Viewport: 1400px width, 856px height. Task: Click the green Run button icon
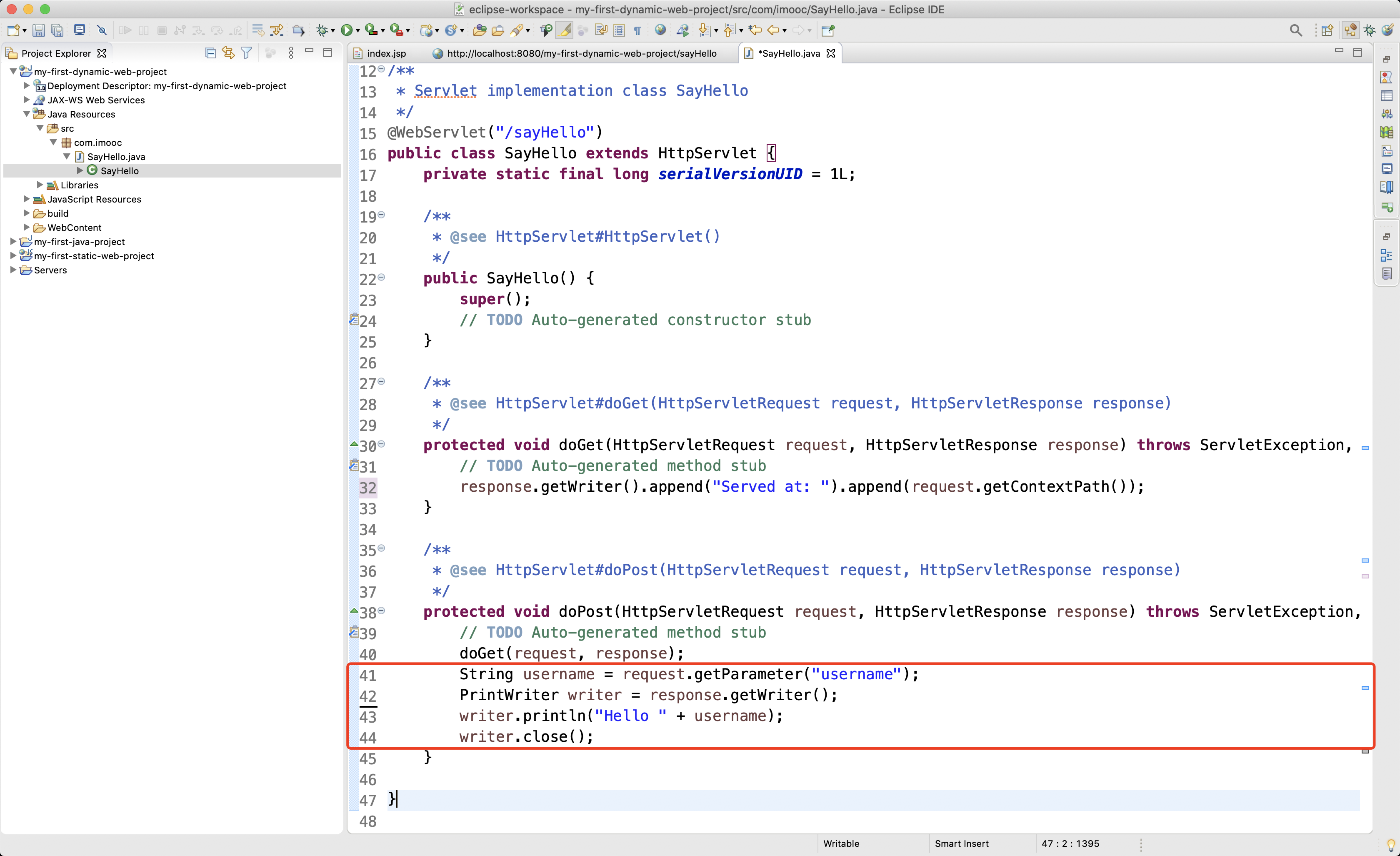[x=346, y=30]
